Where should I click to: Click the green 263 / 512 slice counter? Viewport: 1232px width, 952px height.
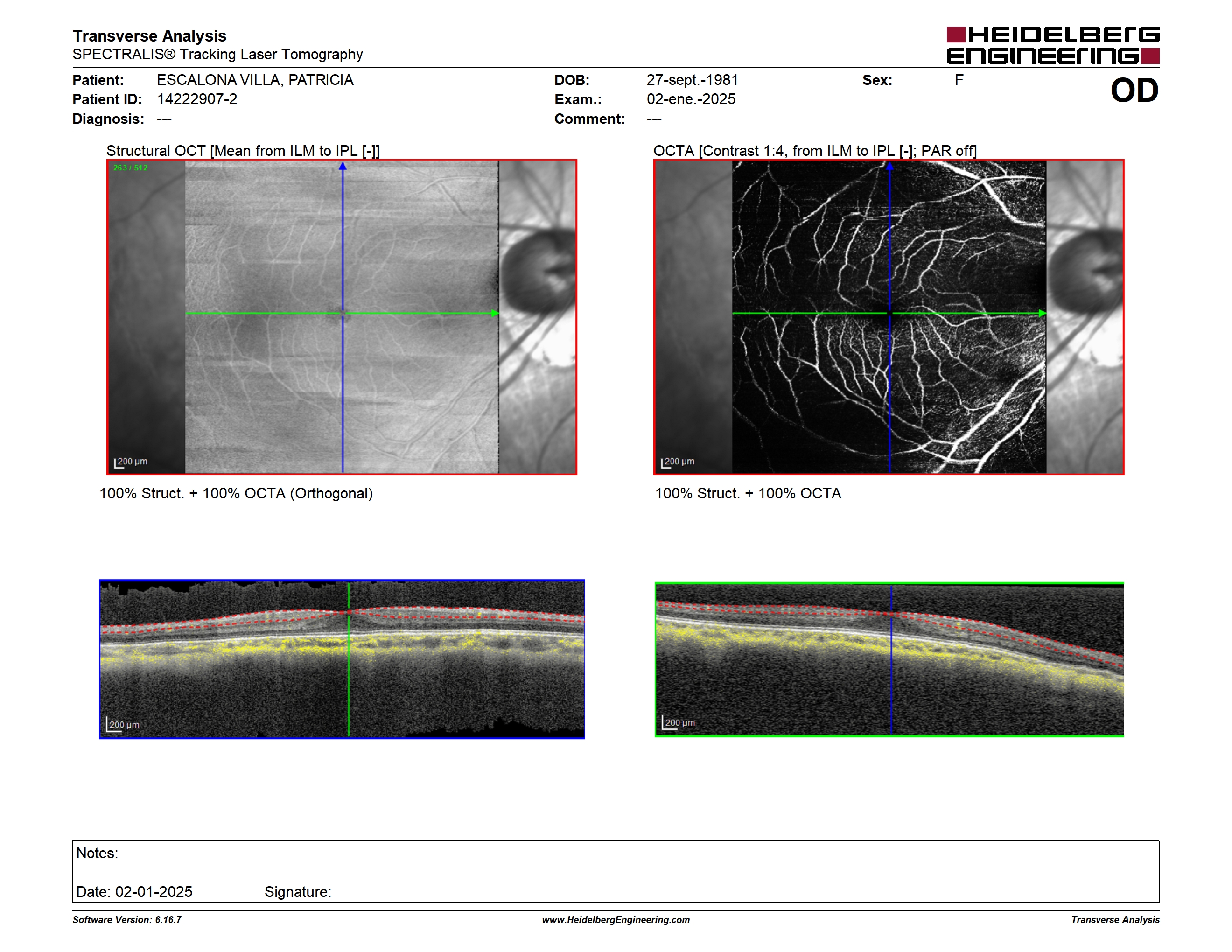pos(130,168)
